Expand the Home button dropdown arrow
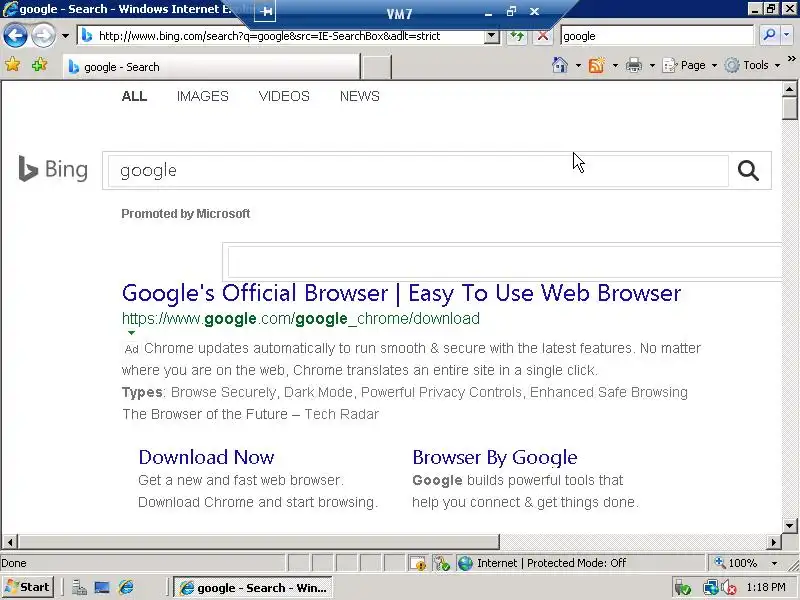Image resolution: width=800 pixels, height=600 pixels. (x=578, y=65)
